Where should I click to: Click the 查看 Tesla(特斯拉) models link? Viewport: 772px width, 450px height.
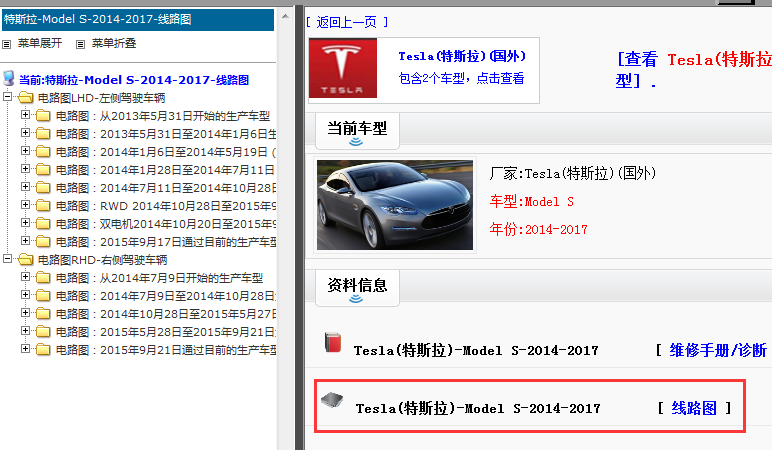pyautogui.click(x=694, y=69)
